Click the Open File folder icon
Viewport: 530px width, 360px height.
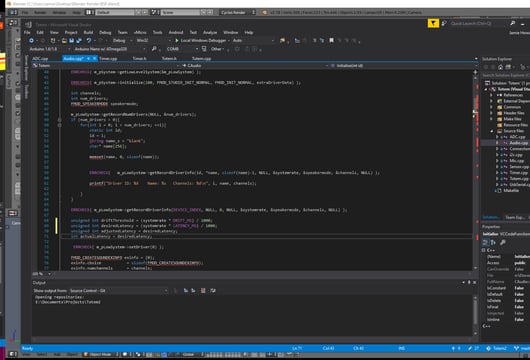pyautogui.click(x=64, y=41)
